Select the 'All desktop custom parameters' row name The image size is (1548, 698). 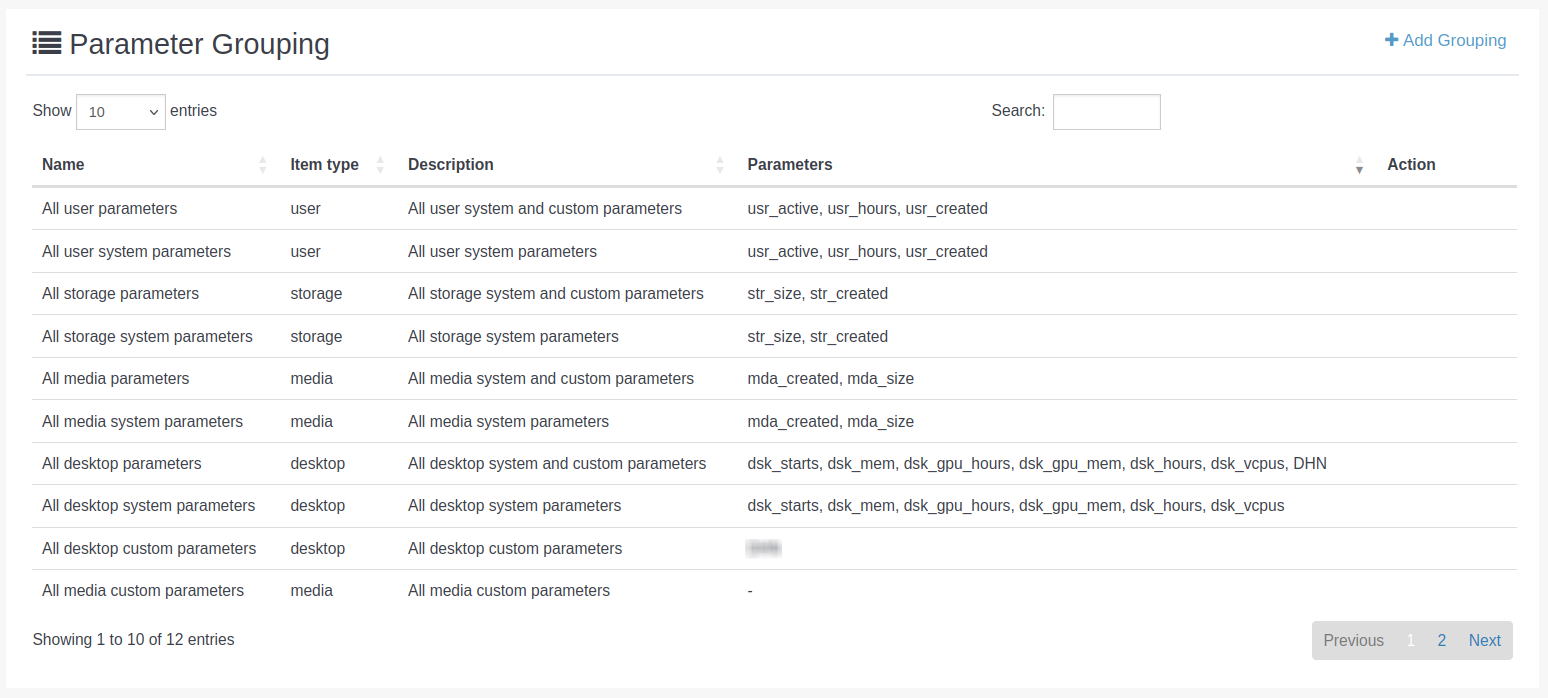pyautogui.click(x=149, y=548)
